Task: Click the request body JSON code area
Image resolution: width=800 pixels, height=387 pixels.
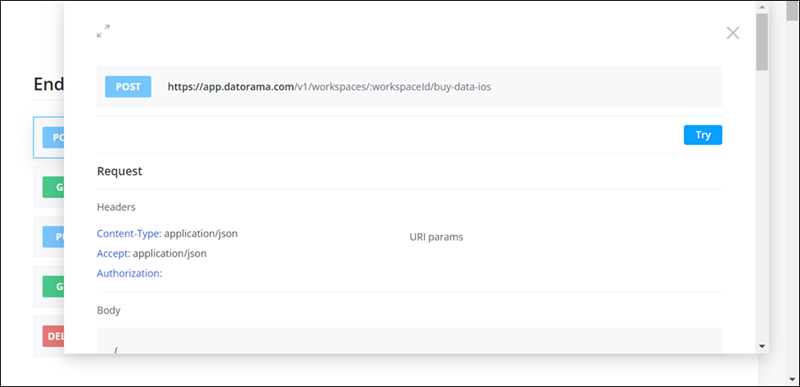Action: tap(409, 341)
